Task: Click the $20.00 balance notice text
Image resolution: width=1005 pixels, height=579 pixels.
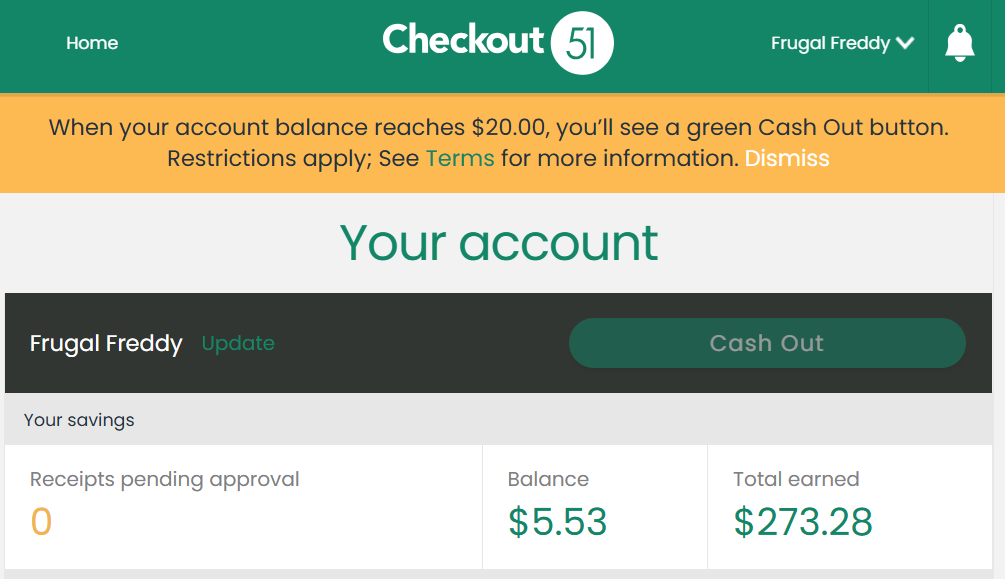Action: [x=499, y=128]
